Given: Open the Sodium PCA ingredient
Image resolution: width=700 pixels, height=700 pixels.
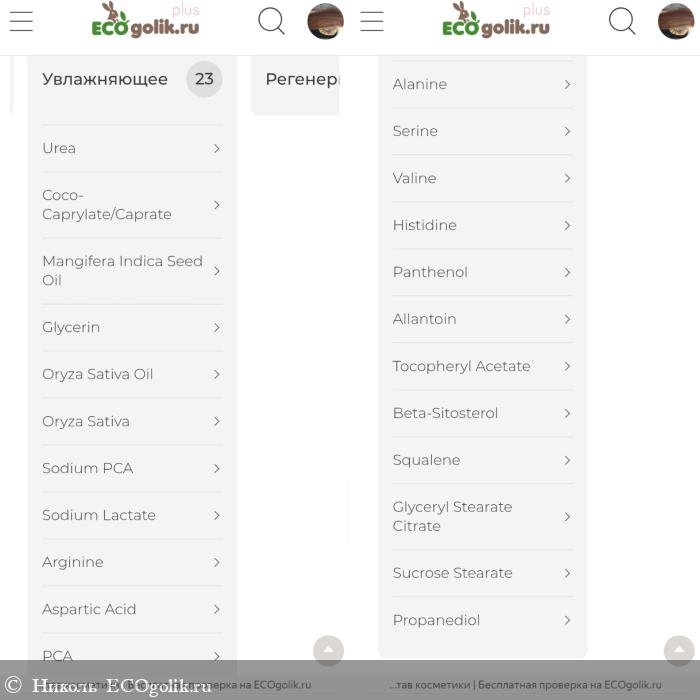Looking at the screenshot, I should coord(132,468).
